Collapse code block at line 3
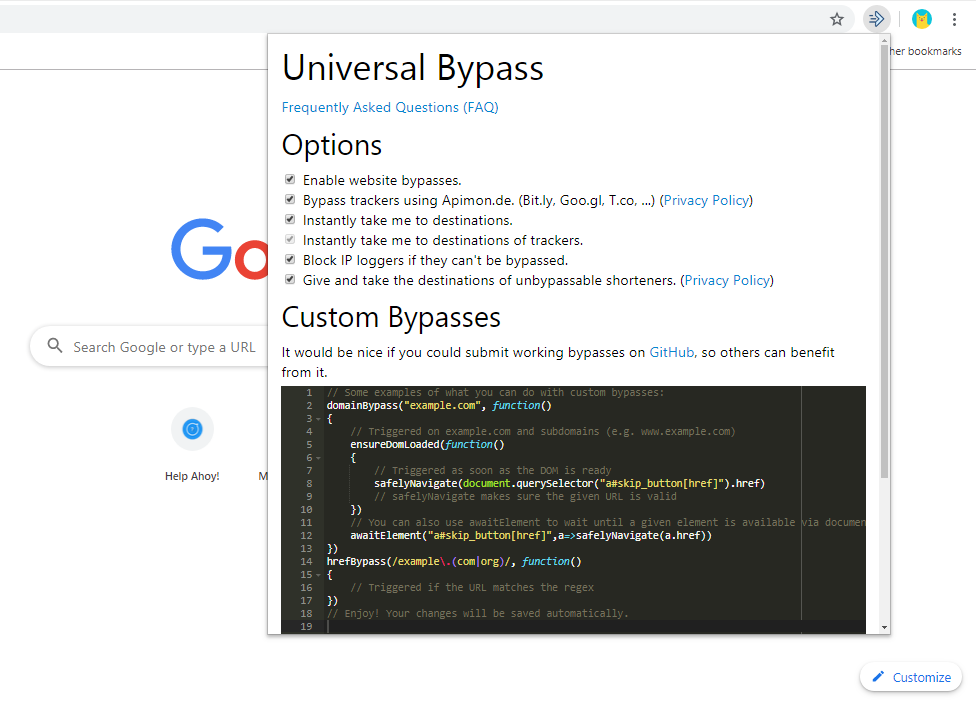Screen dimensions: 976x703 click(x=318, y=419)
